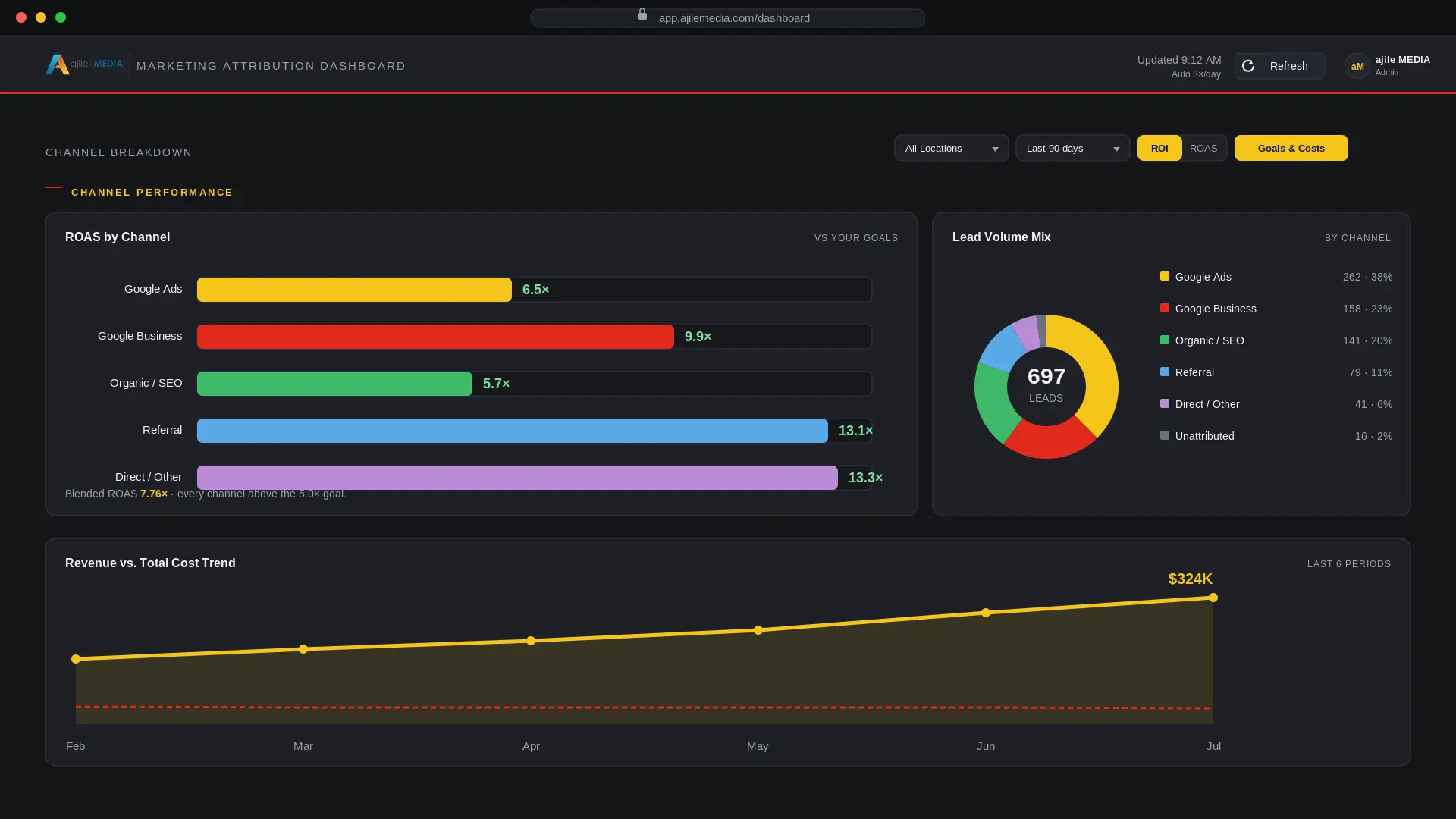The width and height of the screenshot is (1456, 819).
Task: Click the Direct / Other purple ROAS bar
Action: point(517,478)
